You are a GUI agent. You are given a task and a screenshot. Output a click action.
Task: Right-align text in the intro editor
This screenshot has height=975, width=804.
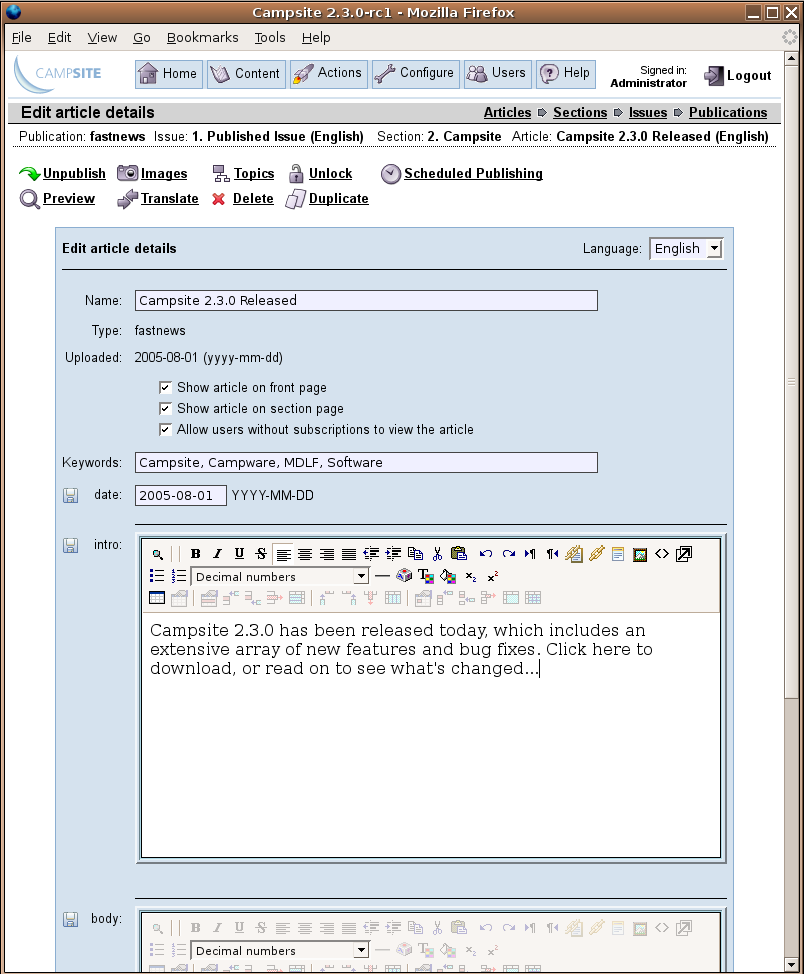coord(327,553)
